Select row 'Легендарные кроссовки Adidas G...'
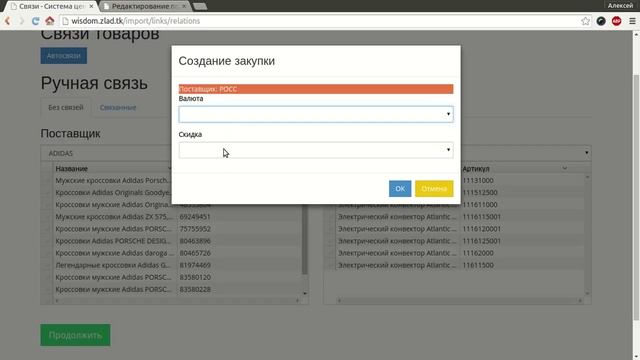This screenshot has width=640, height=360. (113, 265)
